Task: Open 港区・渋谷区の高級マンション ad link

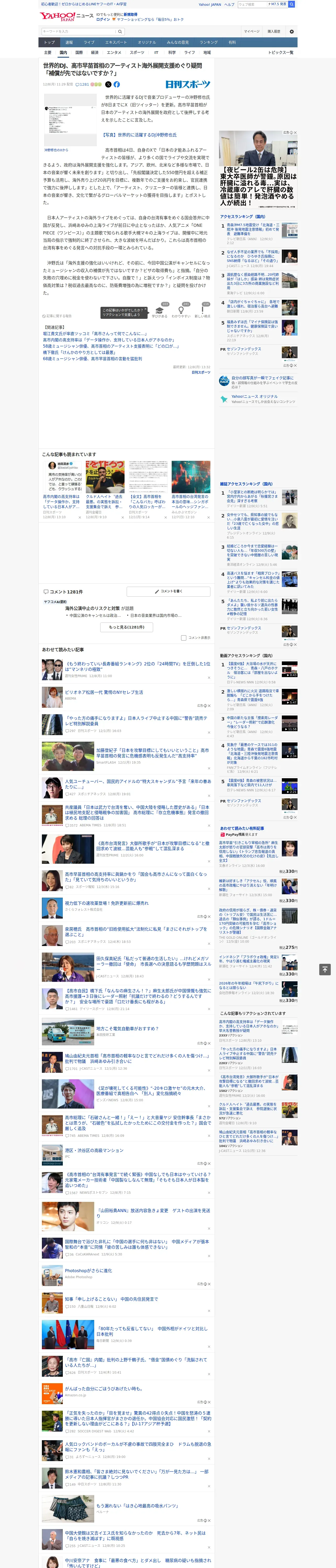Action: [x=94, y=1150]
